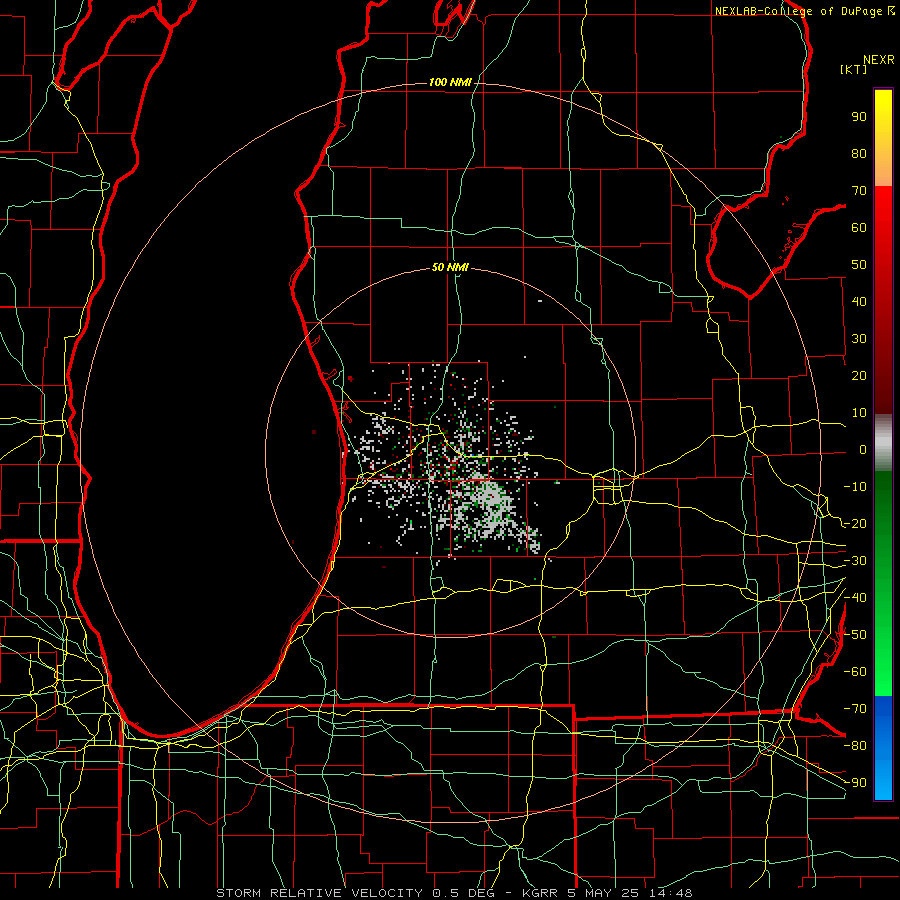The height and width of the screenshot is (900, 900).
Task: Click the positive 10 knot scale value
Action: coord(859,413)
